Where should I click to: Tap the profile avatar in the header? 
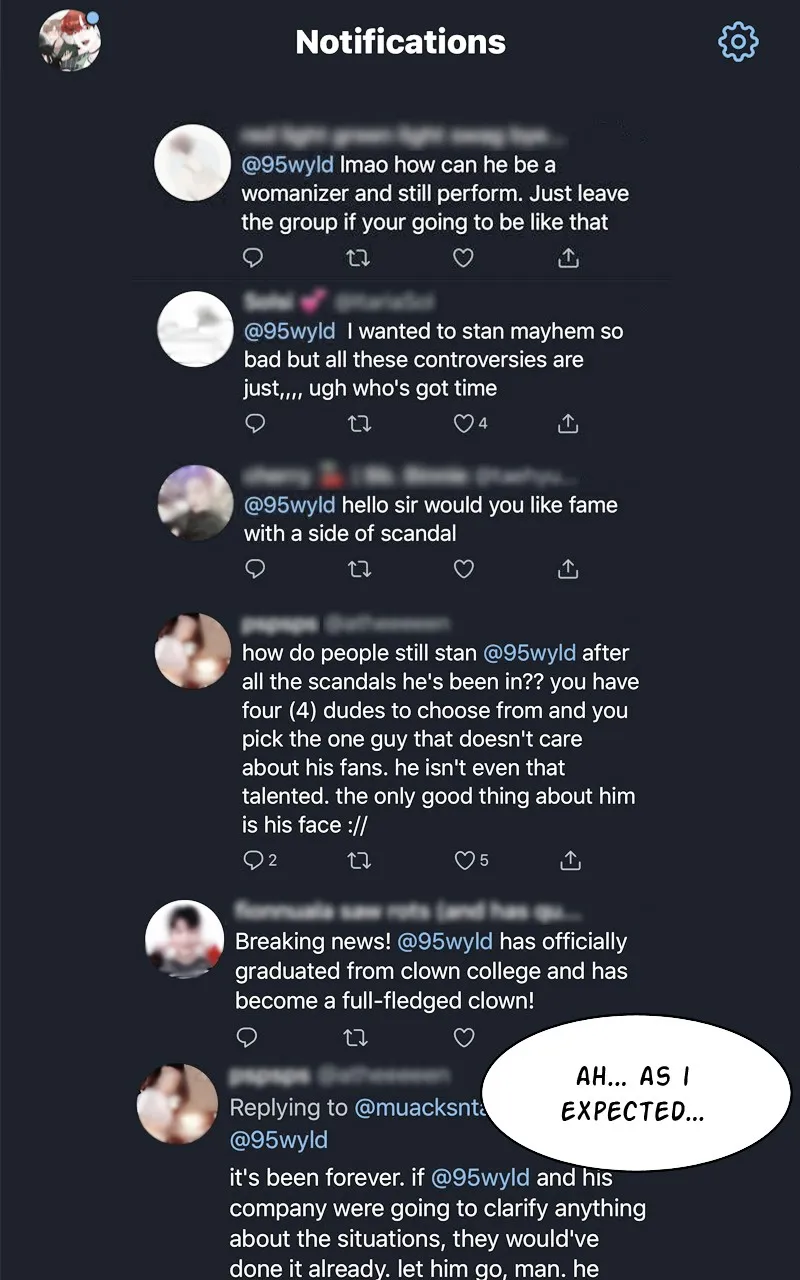pyautogui.click(x=69, y=41)
